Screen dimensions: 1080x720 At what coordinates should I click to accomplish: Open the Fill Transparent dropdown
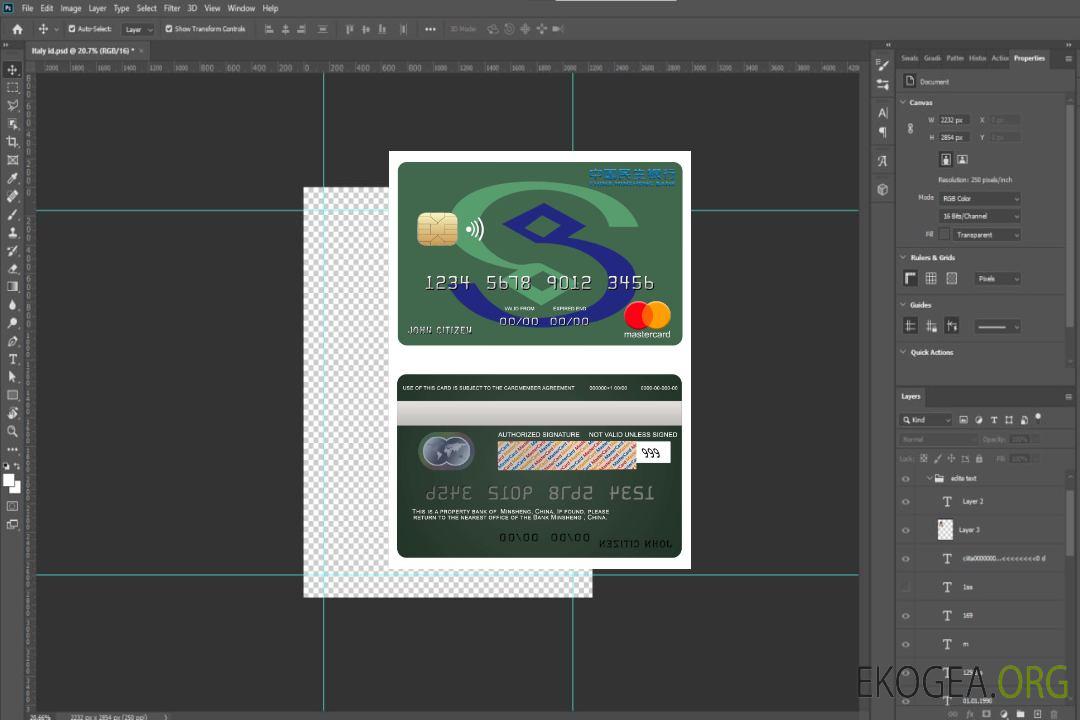point(986,235)
